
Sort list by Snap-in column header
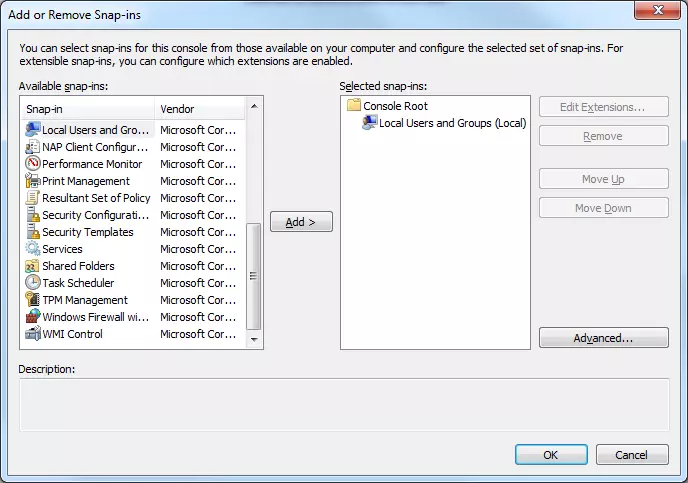(x=88, y=109)
